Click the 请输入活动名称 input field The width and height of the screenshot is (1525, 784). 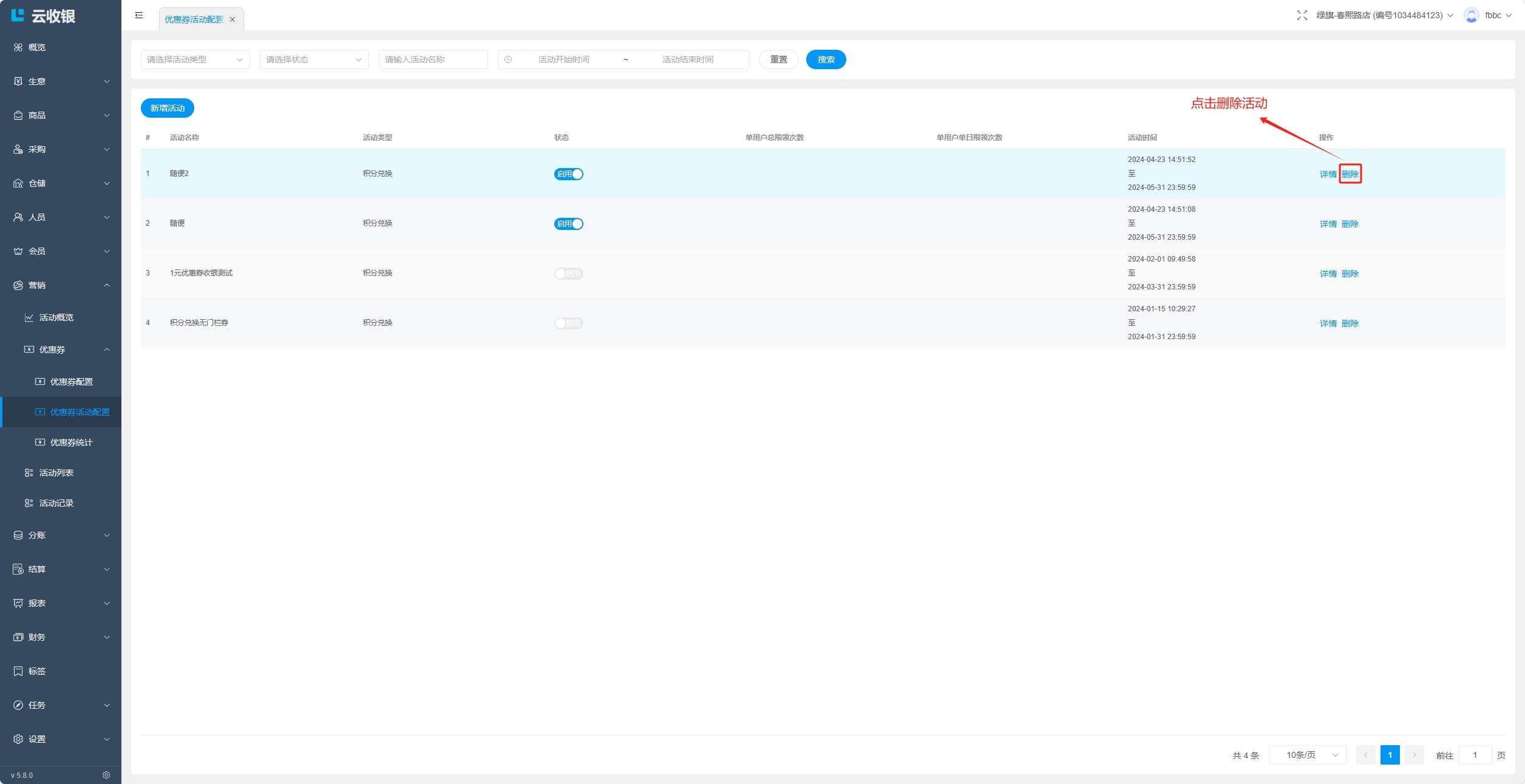coord(433,59)
